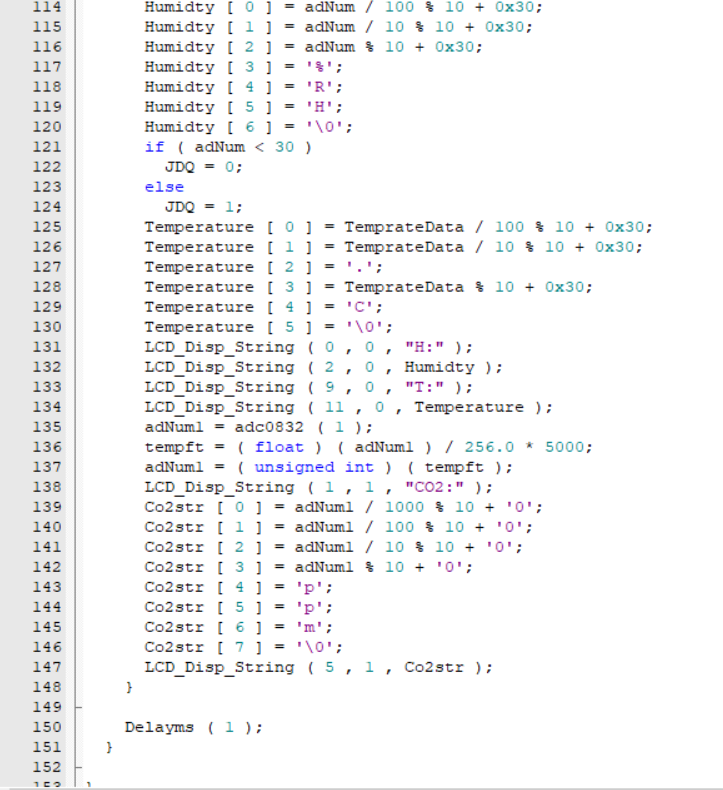Image resolution: width=723 pixels, height=790 pixels.
Task: Click line number 150 in the margin
Action: (47, 727)
